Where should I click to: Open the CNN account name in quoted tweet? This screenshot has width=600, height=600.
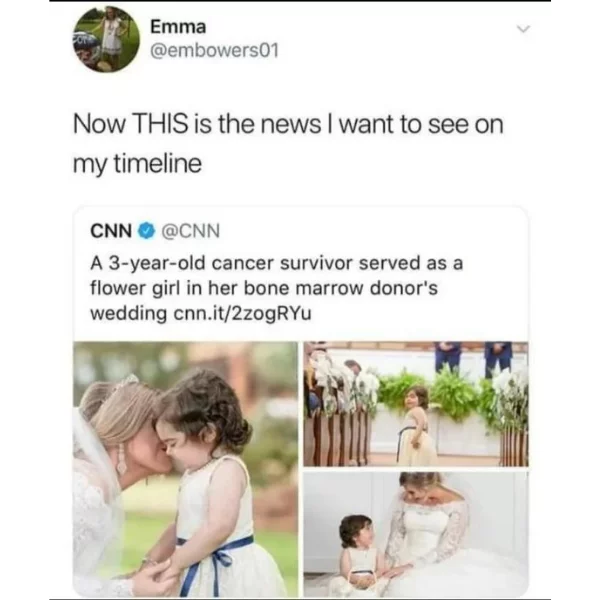[111, 231]
